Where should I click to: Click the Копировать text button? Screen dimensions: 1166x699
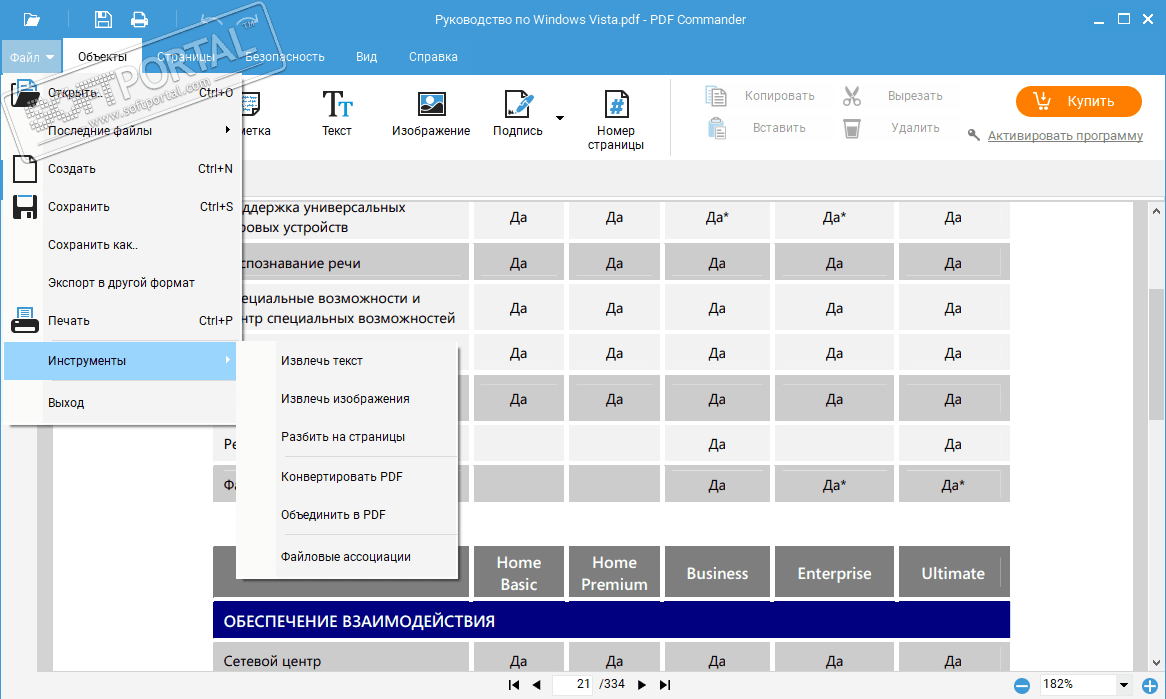point(779,96)
